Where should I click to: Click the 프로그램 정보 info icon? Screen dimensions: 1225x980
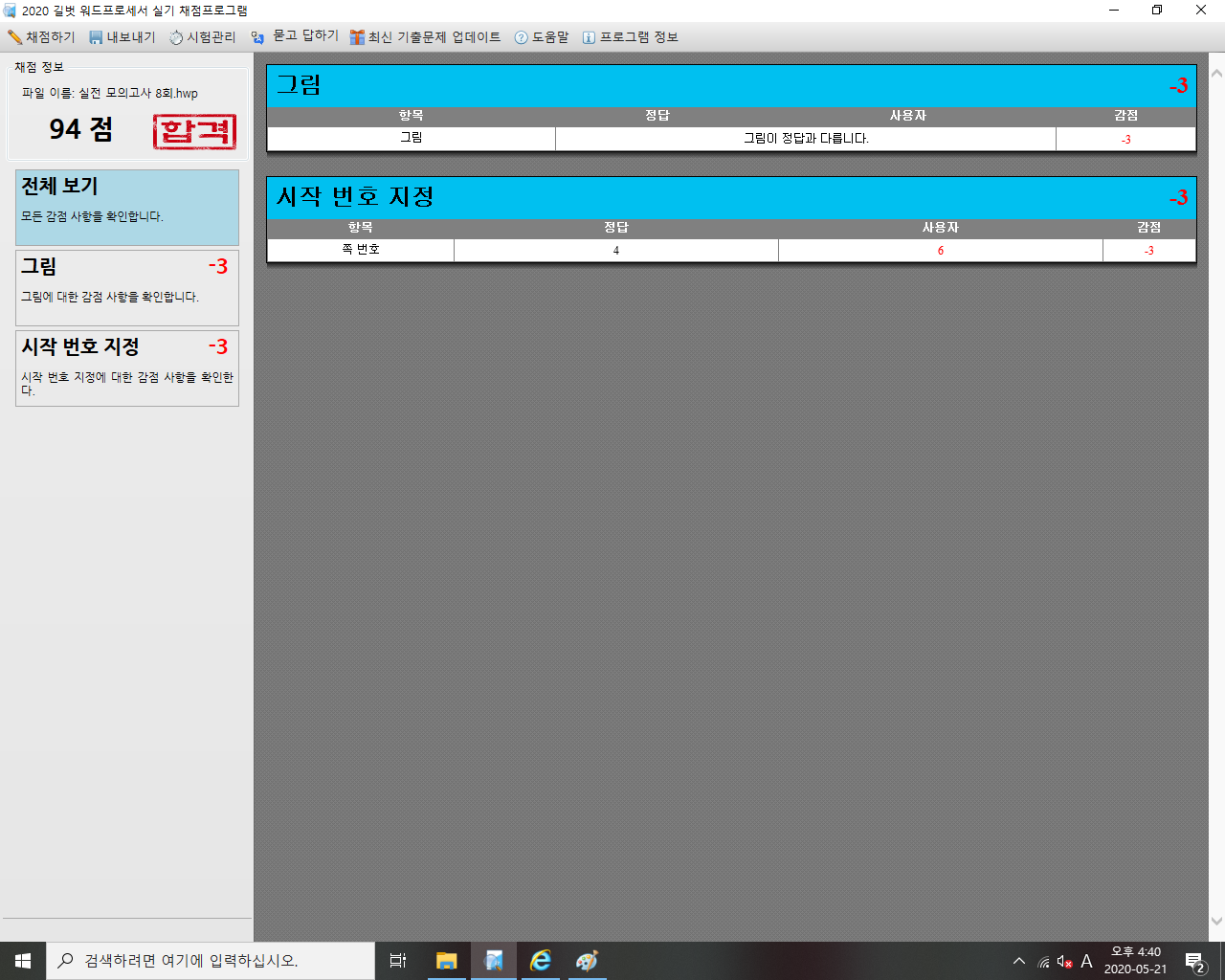(589, 37)
